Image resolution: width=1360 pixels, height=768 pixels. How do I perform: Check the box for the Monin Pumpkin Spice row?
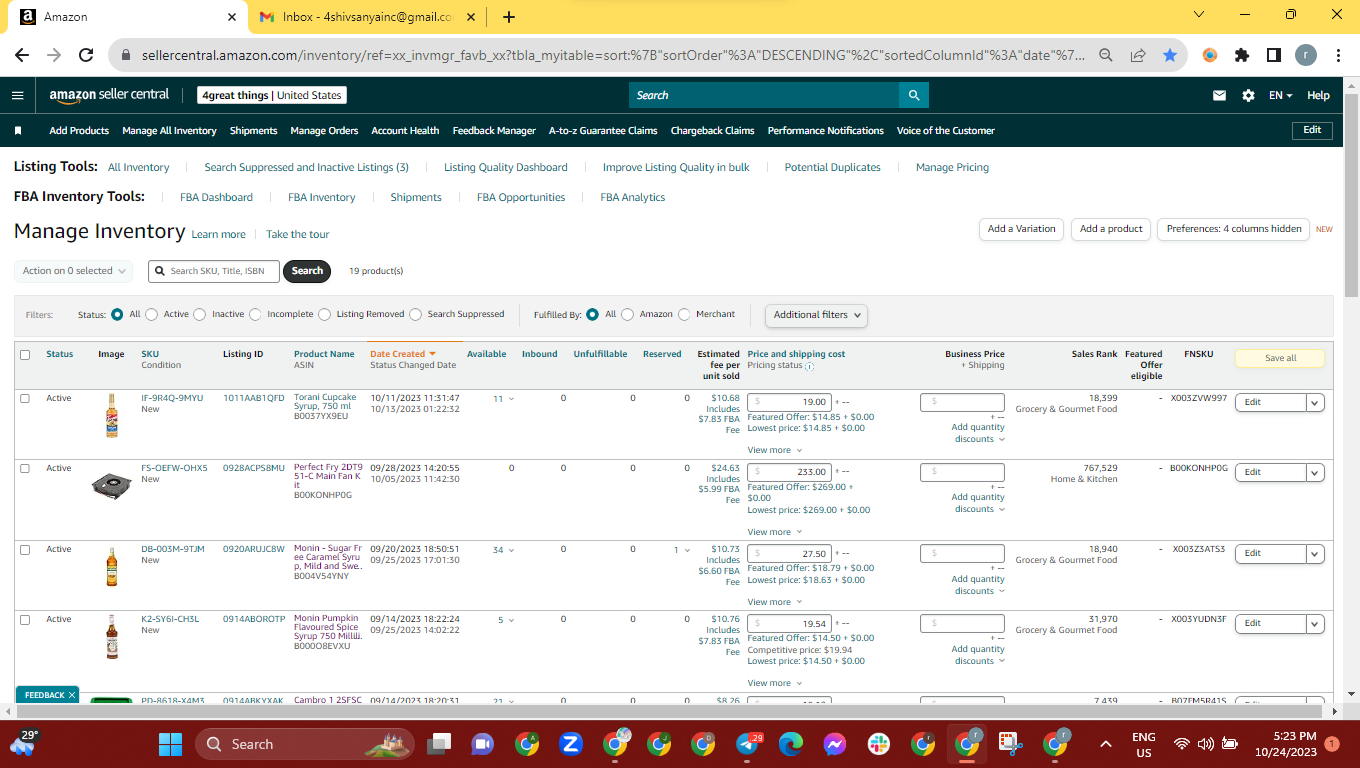25,619
